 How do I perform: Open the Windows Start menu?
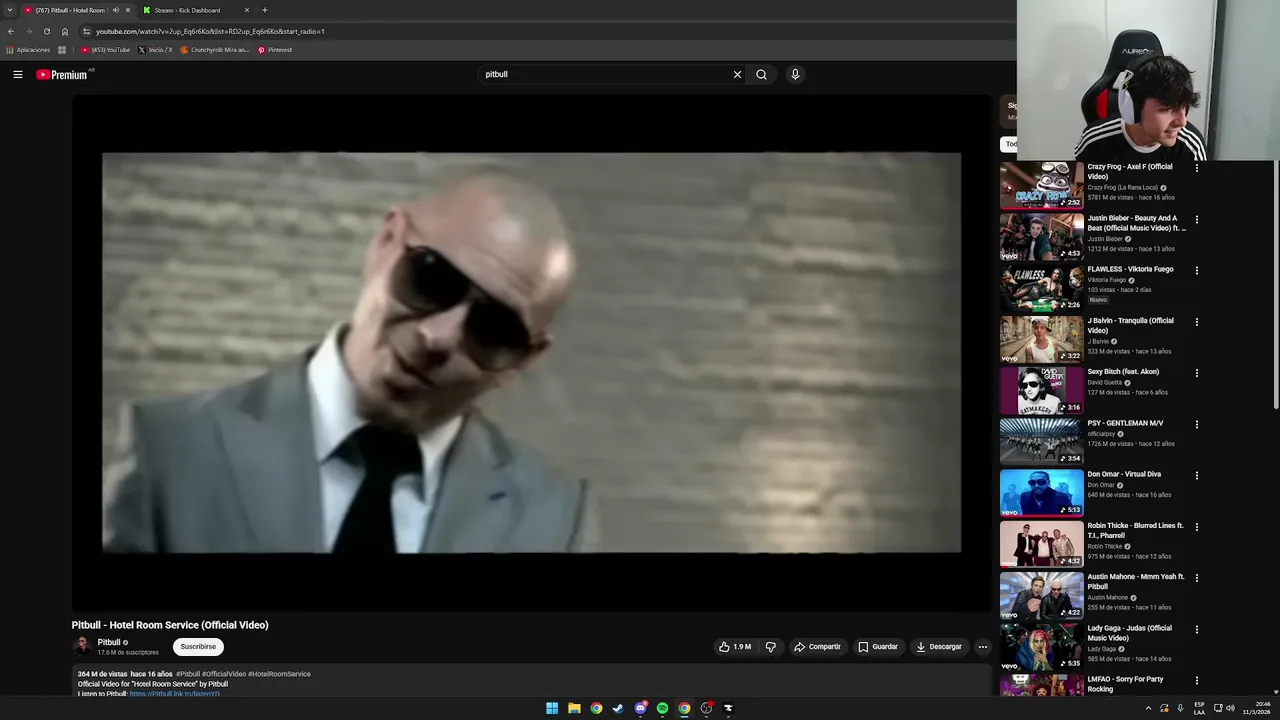coord(552,708)
